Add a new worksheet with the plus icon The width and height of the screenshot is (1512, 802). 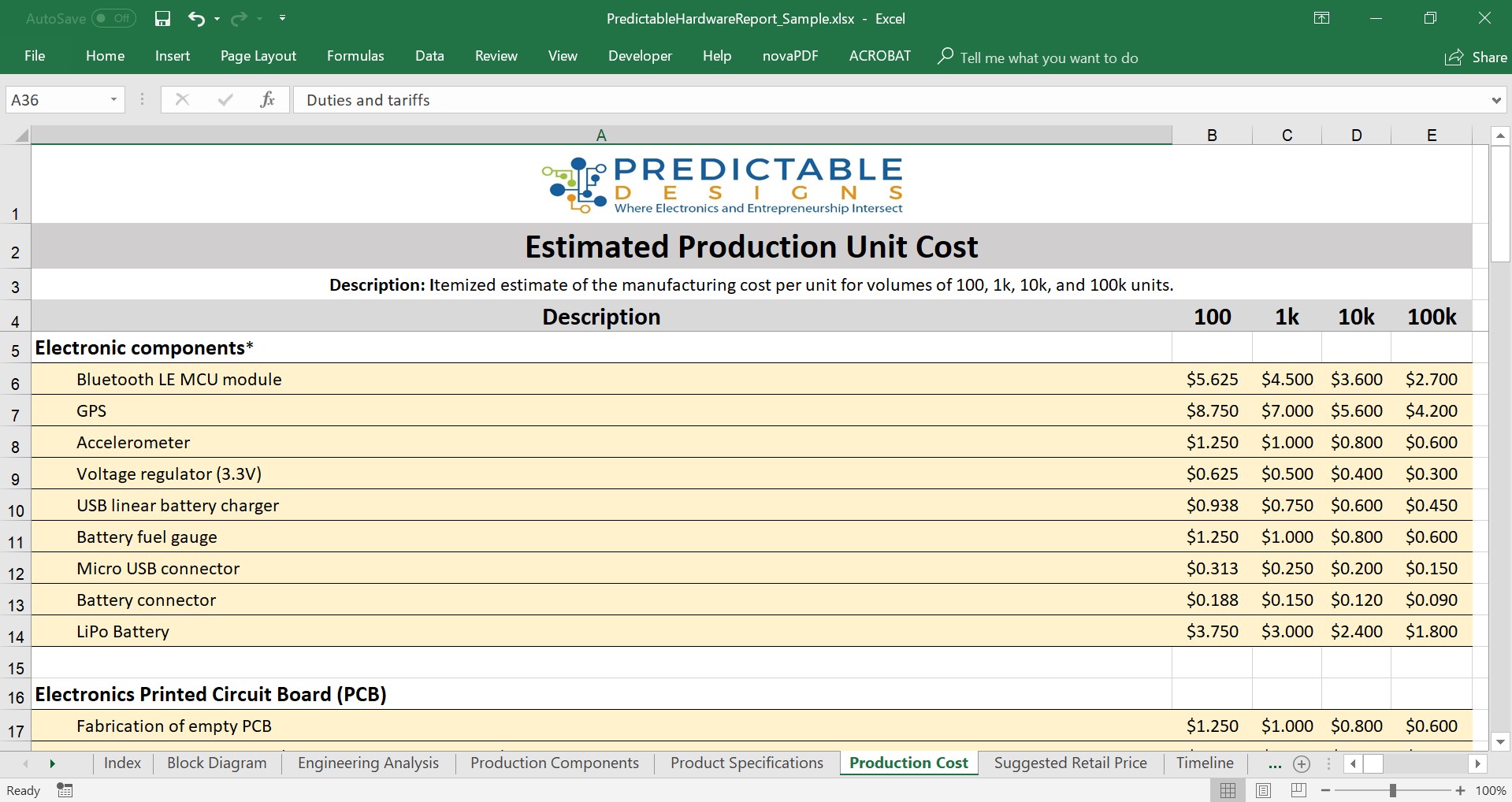point(1301,763)
